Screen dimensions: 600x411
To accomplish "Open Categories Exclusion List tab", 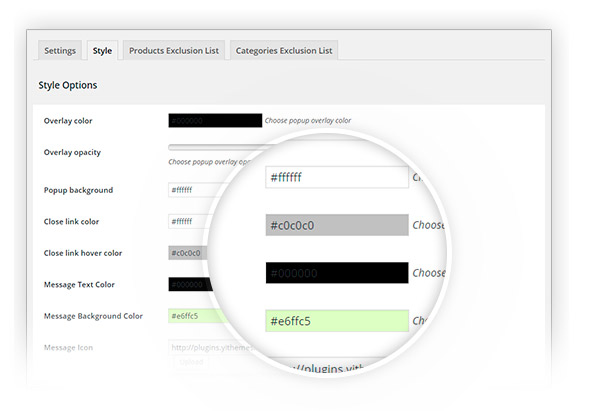I will pyautogui.click(x=284, y=51).
